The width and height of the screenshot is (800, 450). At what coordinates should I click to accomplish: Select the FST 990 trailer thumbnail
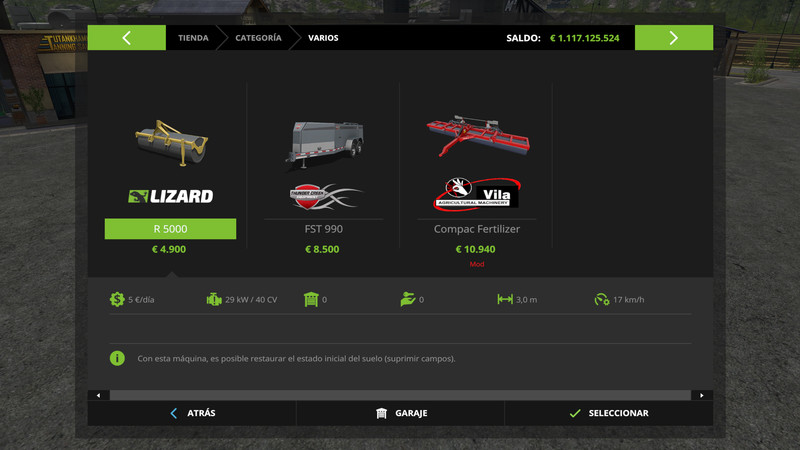coord(323,143)
